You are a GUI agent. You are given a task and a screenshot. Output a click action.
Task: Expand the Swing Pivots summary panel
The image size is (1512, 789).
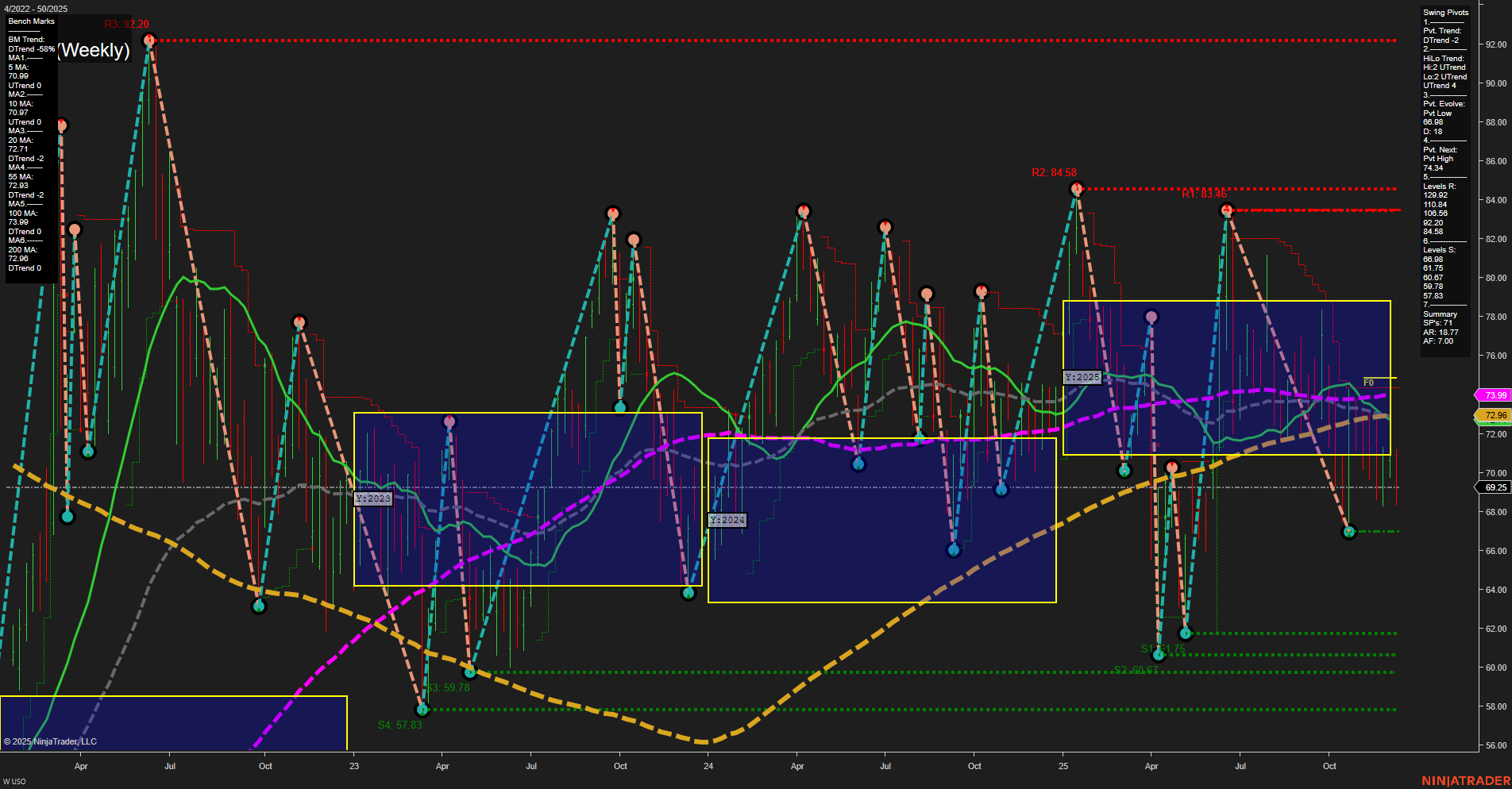[x=1444, y=12]
